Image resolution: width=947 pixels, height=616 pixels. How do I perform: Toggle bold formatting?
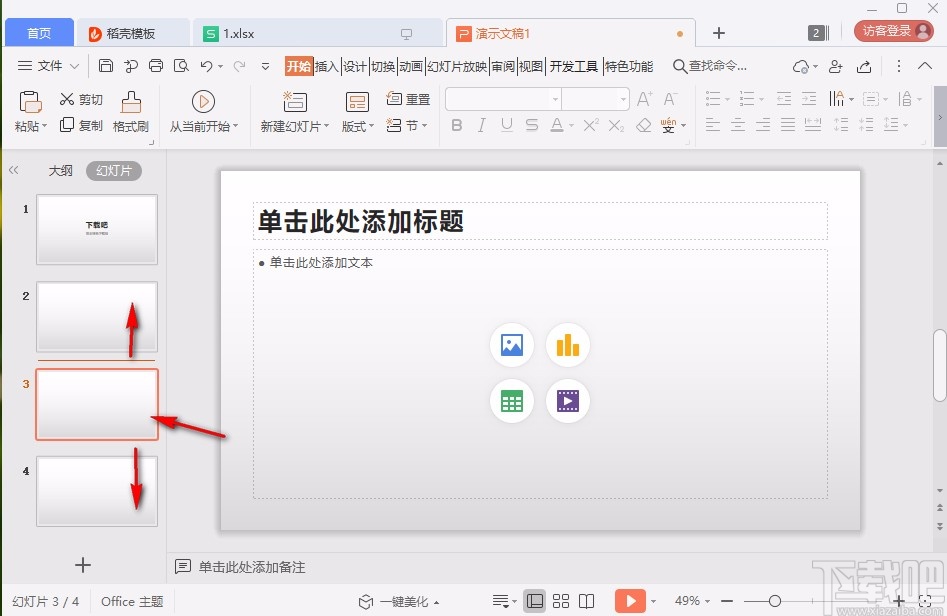[x=457, y=125]
